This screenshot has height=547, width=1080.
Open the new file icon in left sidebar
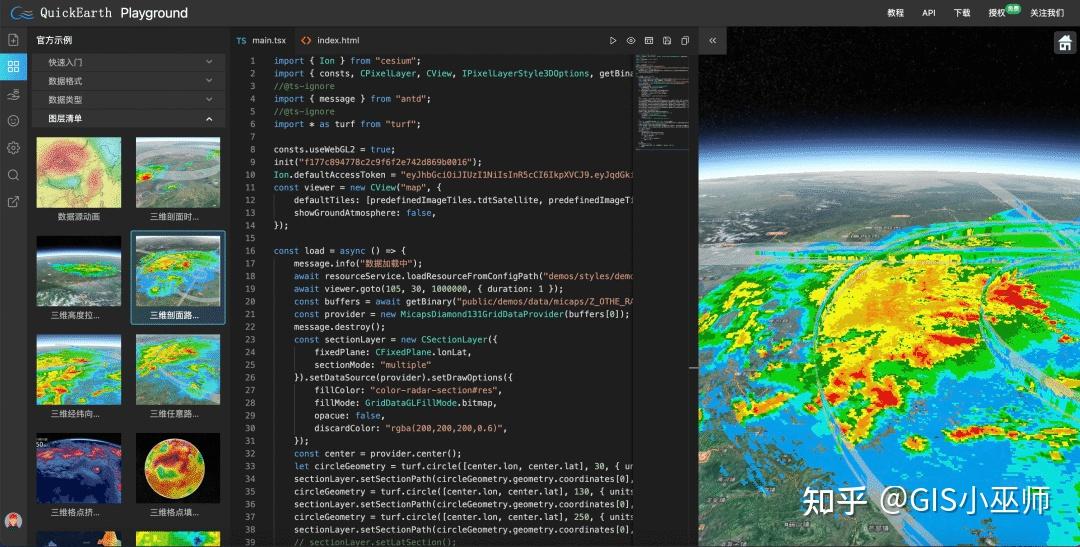(13, 40)
